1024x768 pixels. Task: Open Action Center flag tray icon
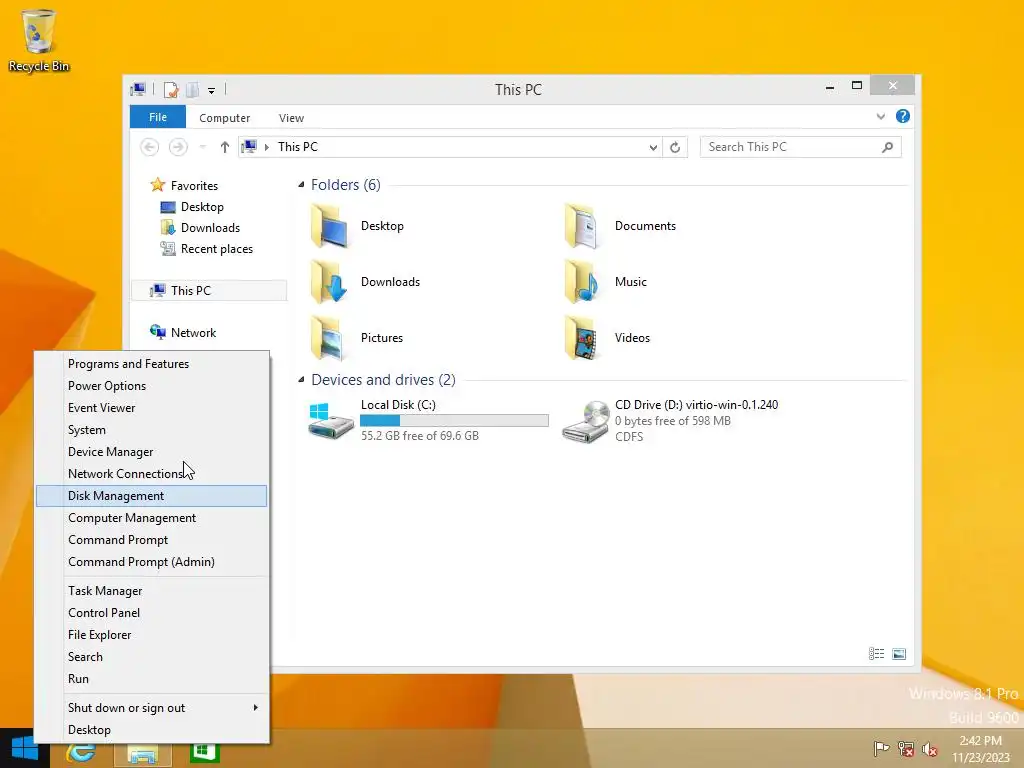point(881,748)
